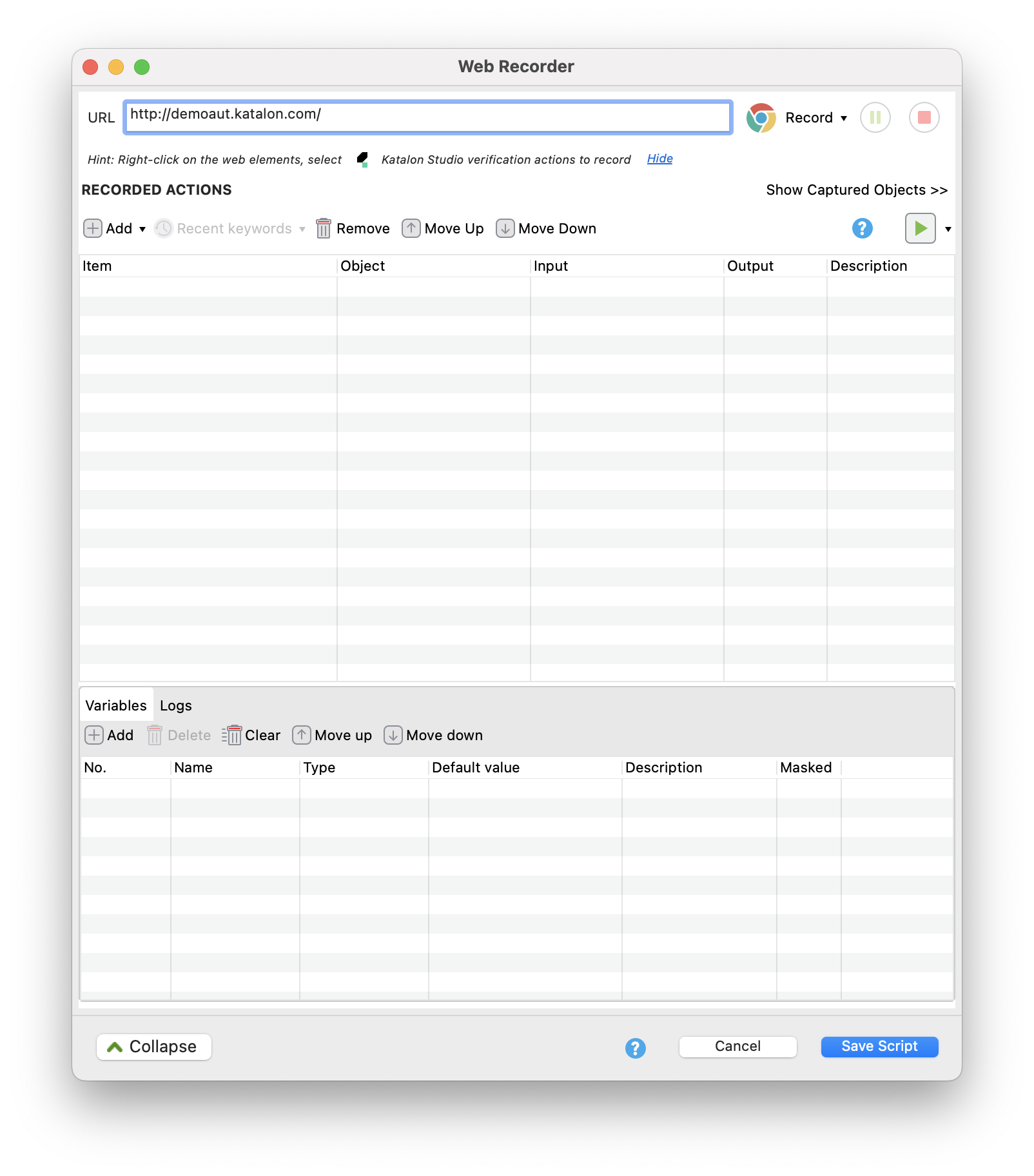Show Captured Objects panel
This screenshot has width=1034, height=1176.
click(x=856, y=190)
